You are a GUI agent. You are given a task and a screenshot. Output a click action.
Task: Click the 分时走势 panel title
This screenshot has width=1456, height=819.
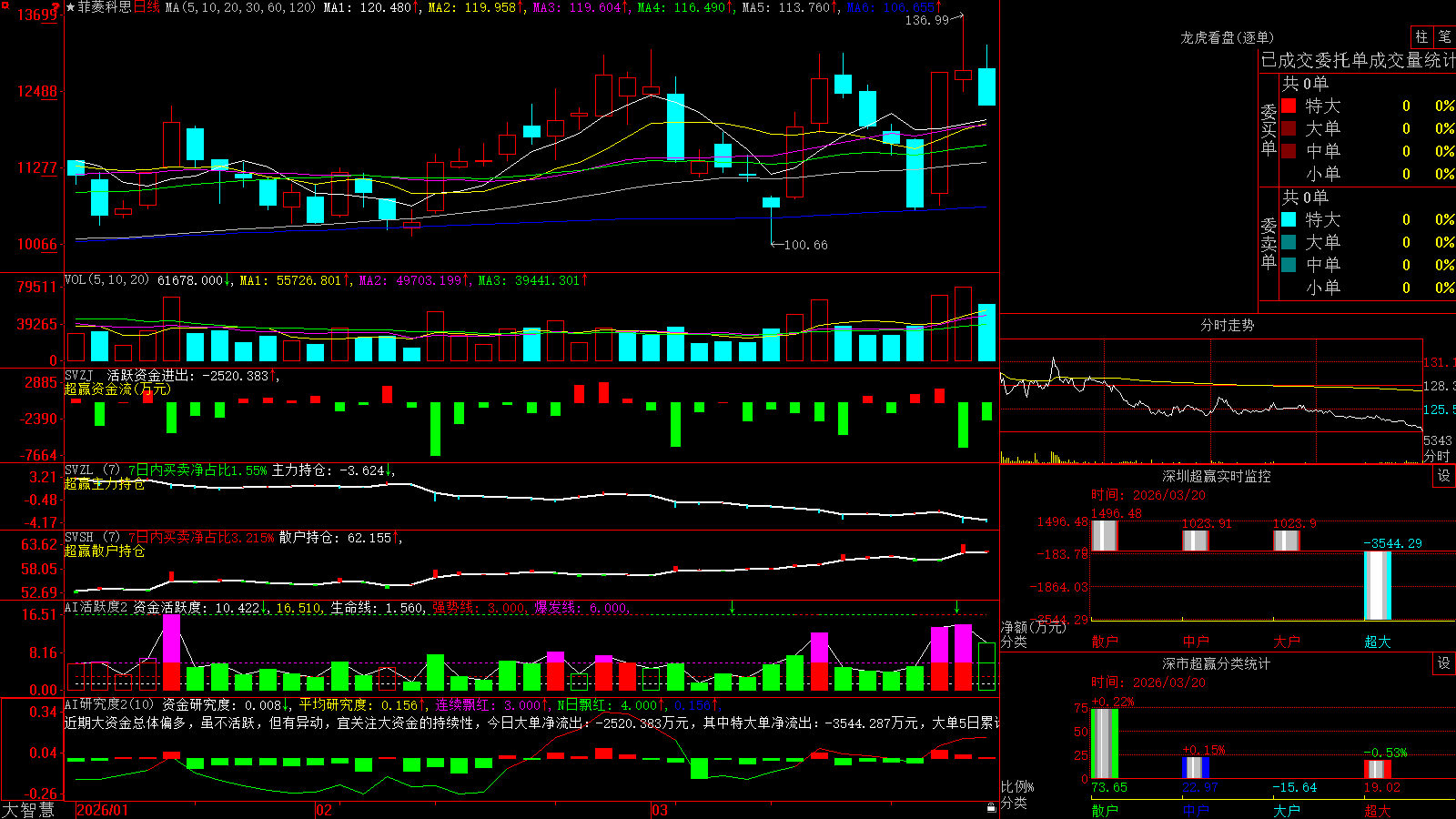[x=1227, y=325]
